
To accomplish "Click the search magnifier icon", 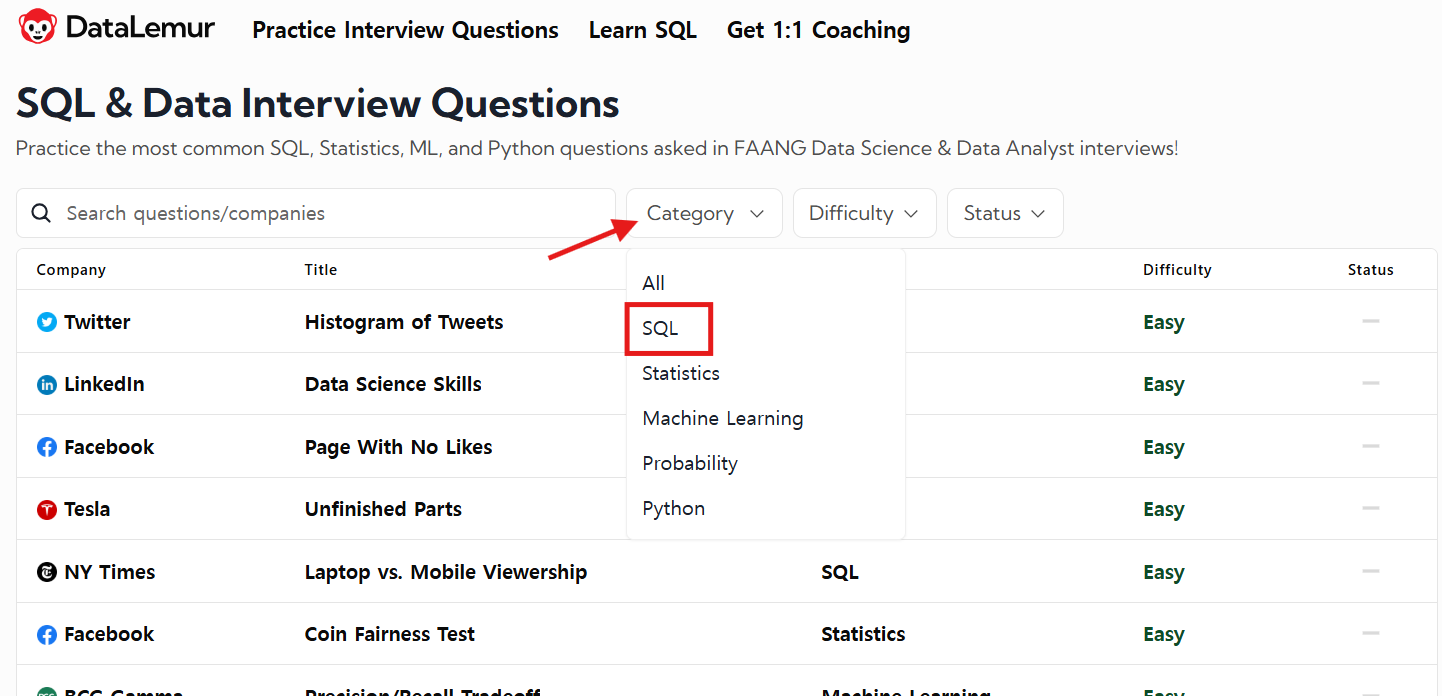I will point(41,213).
